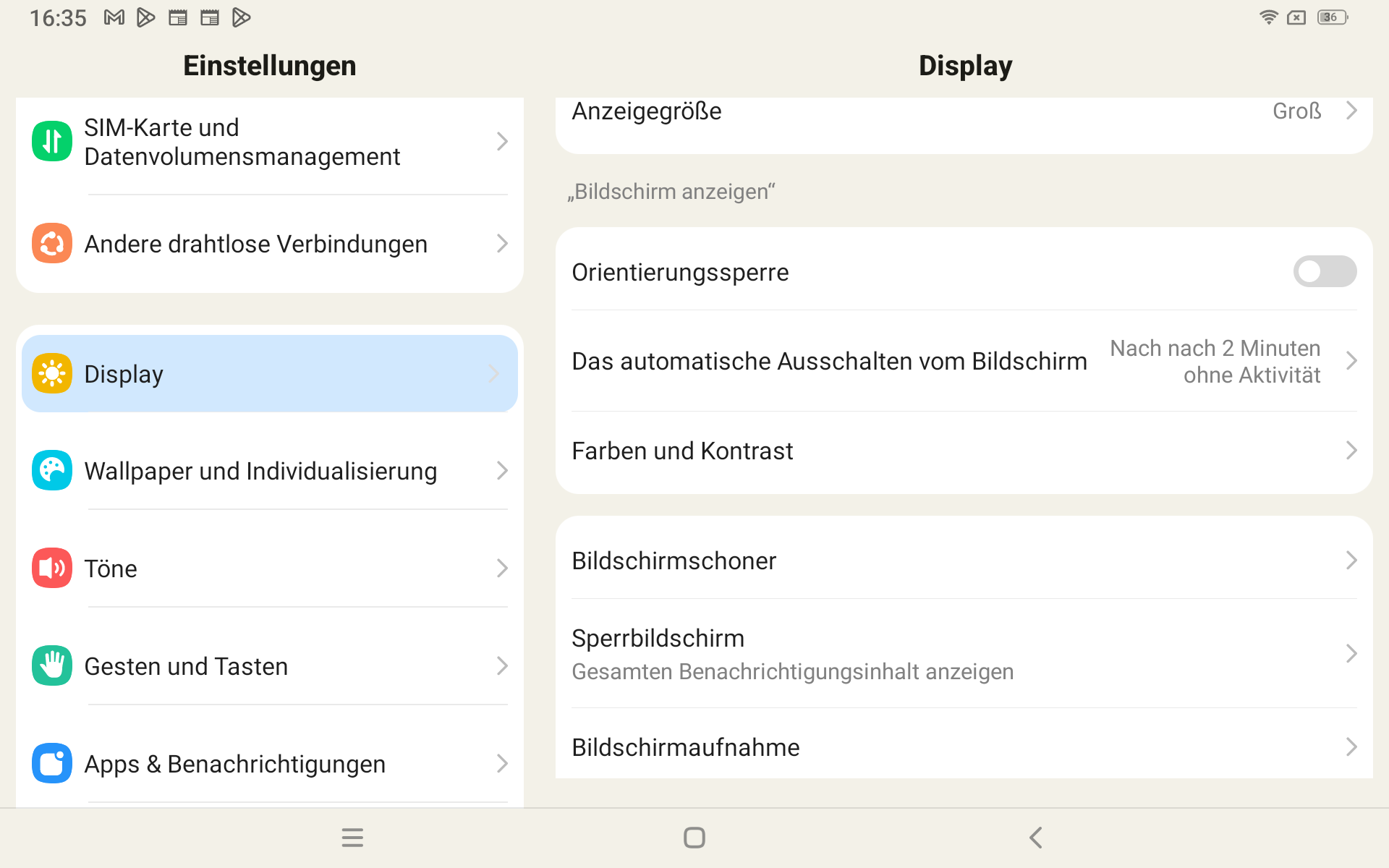Screen dimensions: 1389x868
Task: Open Bildschirmschoner settings
Action: click(x=962, y=561)
